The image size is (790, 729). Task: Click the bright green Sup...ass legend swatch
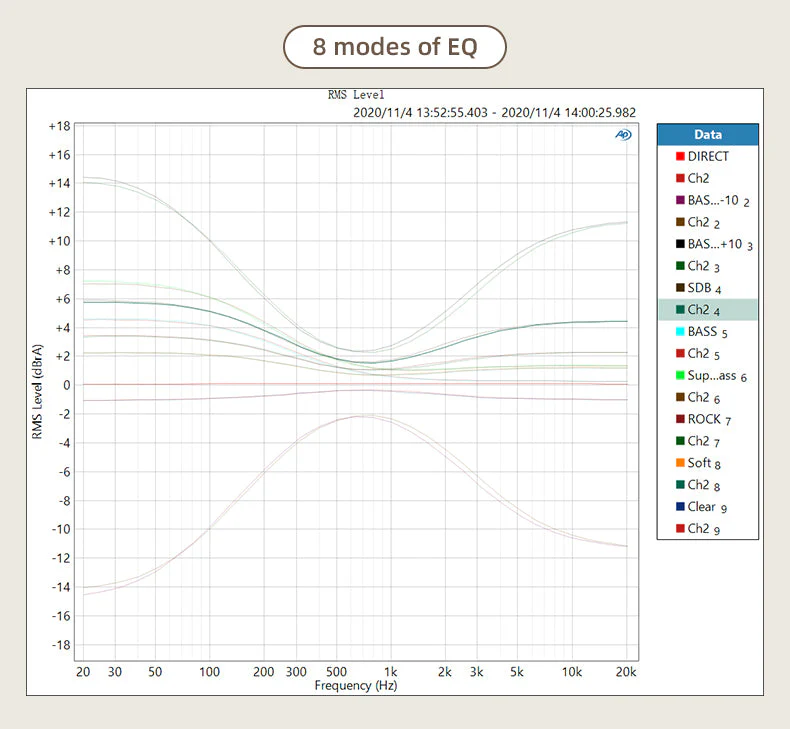(x=680, y=375)
